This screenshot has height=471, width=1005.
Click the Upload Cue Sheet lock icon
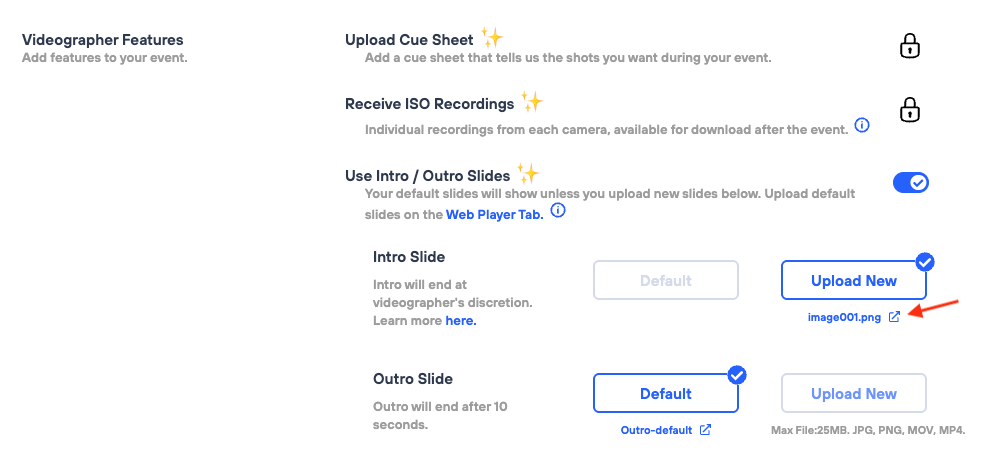(x=909, y=46)
